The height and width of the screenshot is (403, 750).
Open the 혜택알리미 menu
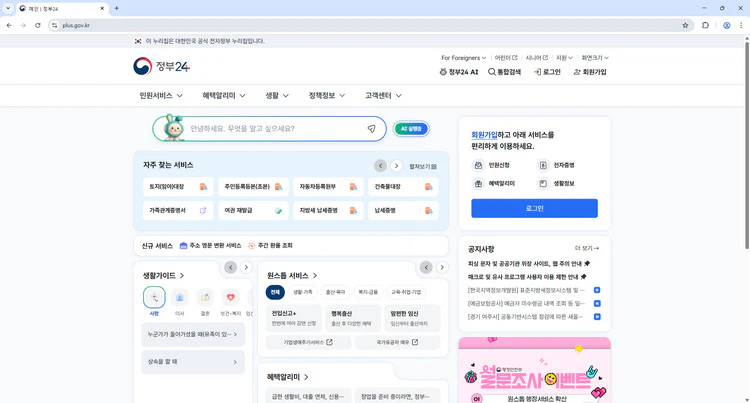224,96
